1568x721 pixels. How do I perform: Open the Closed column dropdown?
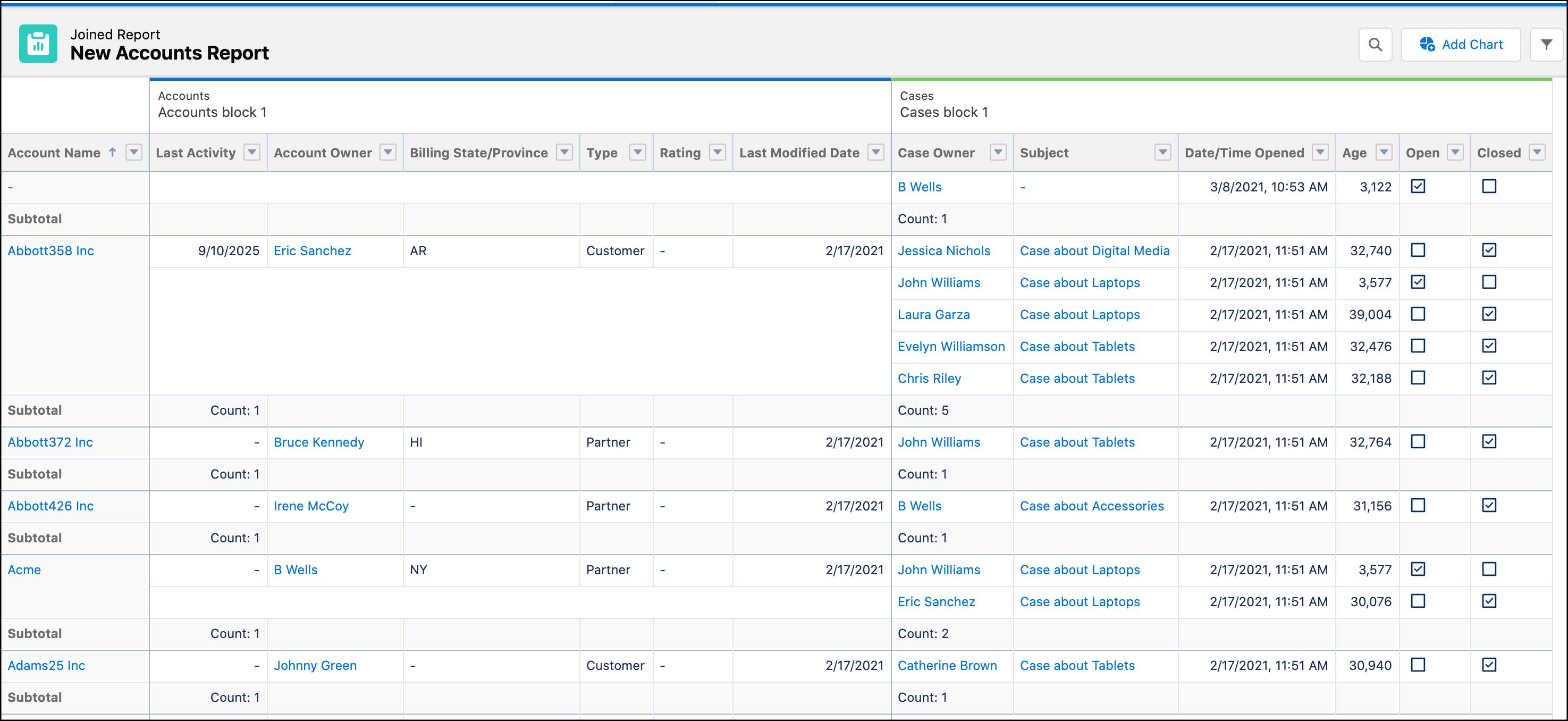click(1538, 152)
